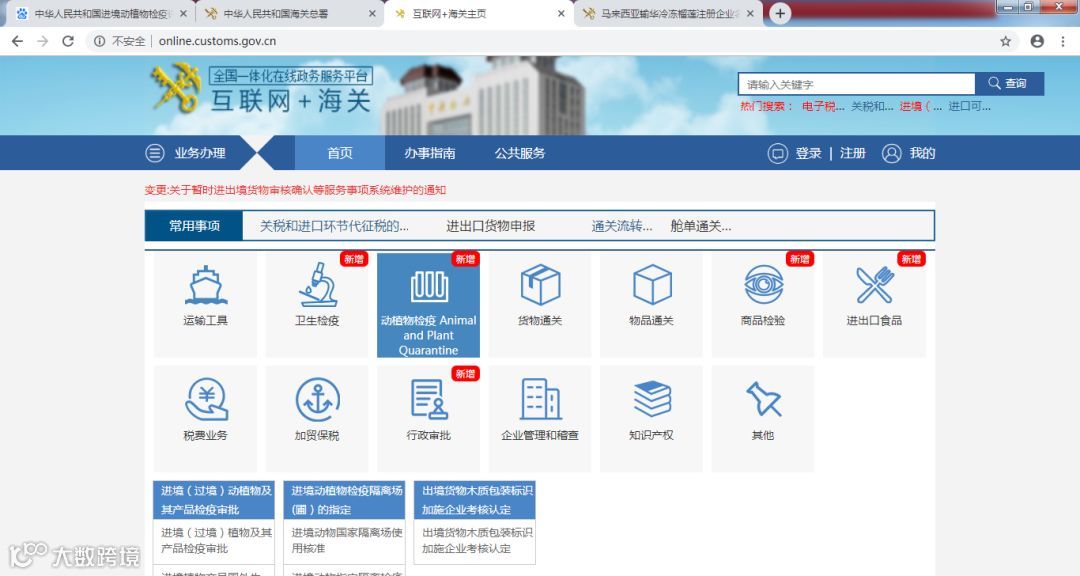
Task: Click hot search term 关税和...
Action: point(872,106)
